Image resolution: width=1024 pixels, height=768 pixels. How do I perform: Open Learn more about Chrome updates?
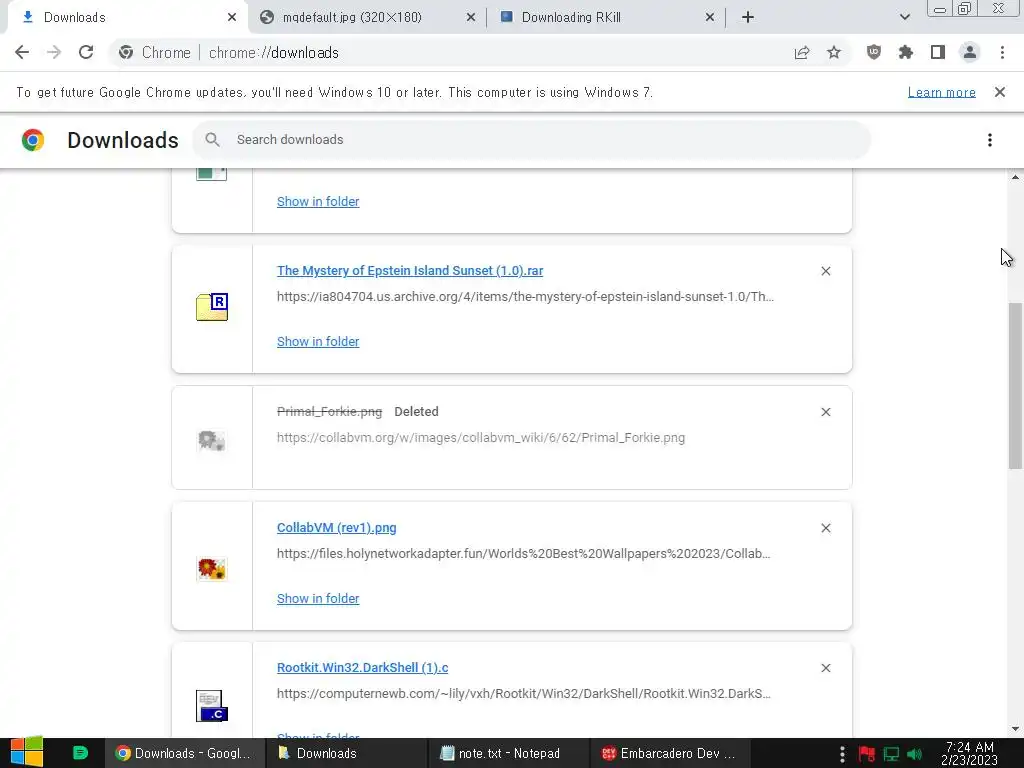(942, 92)
